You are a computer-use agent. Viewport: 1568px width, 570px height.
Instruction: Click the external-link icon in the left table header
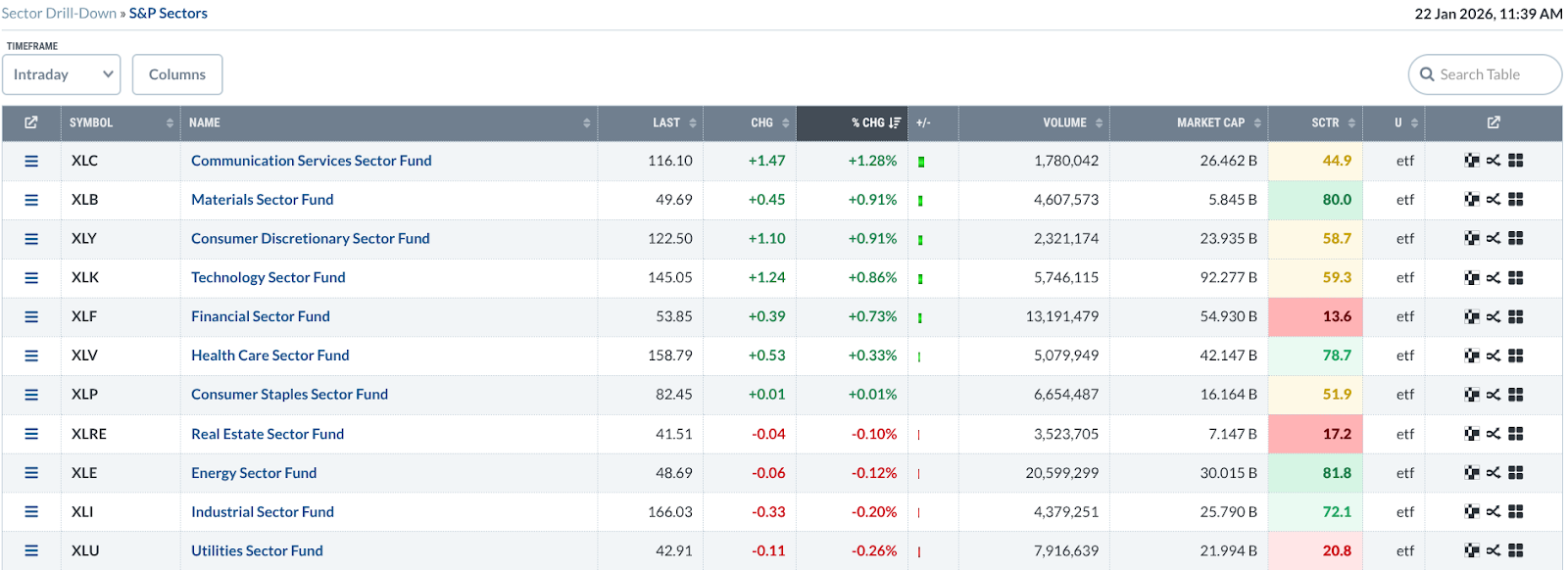(x=31, y=122)
